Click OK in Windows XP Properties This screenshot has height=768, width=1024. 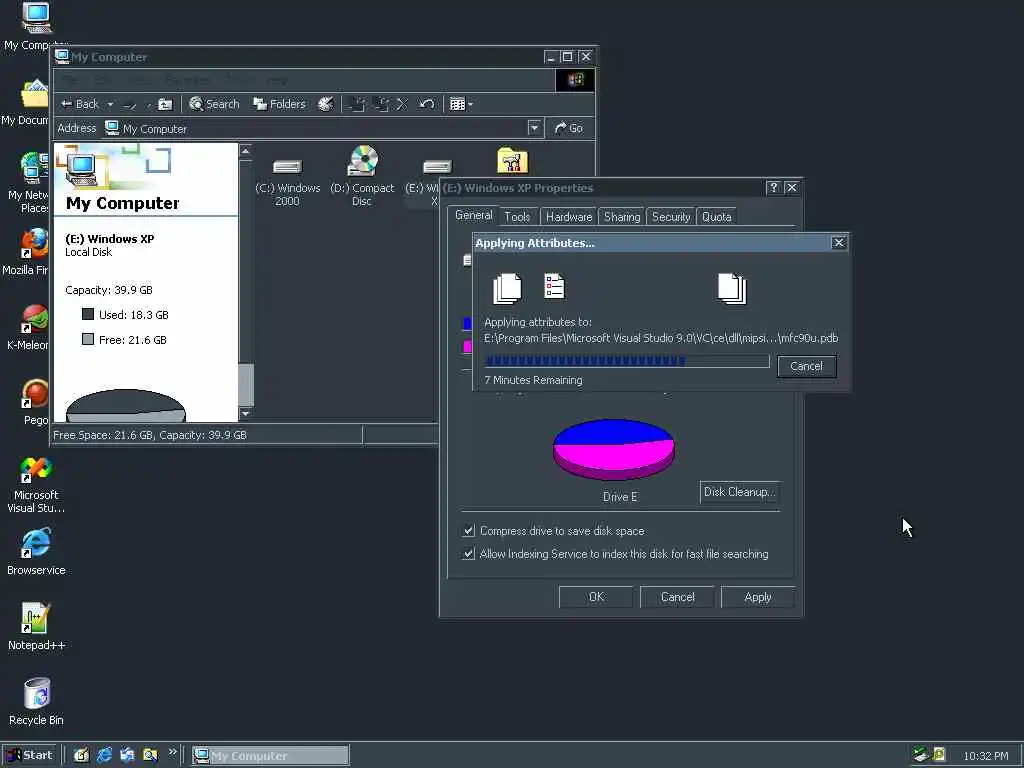(596, 597)
